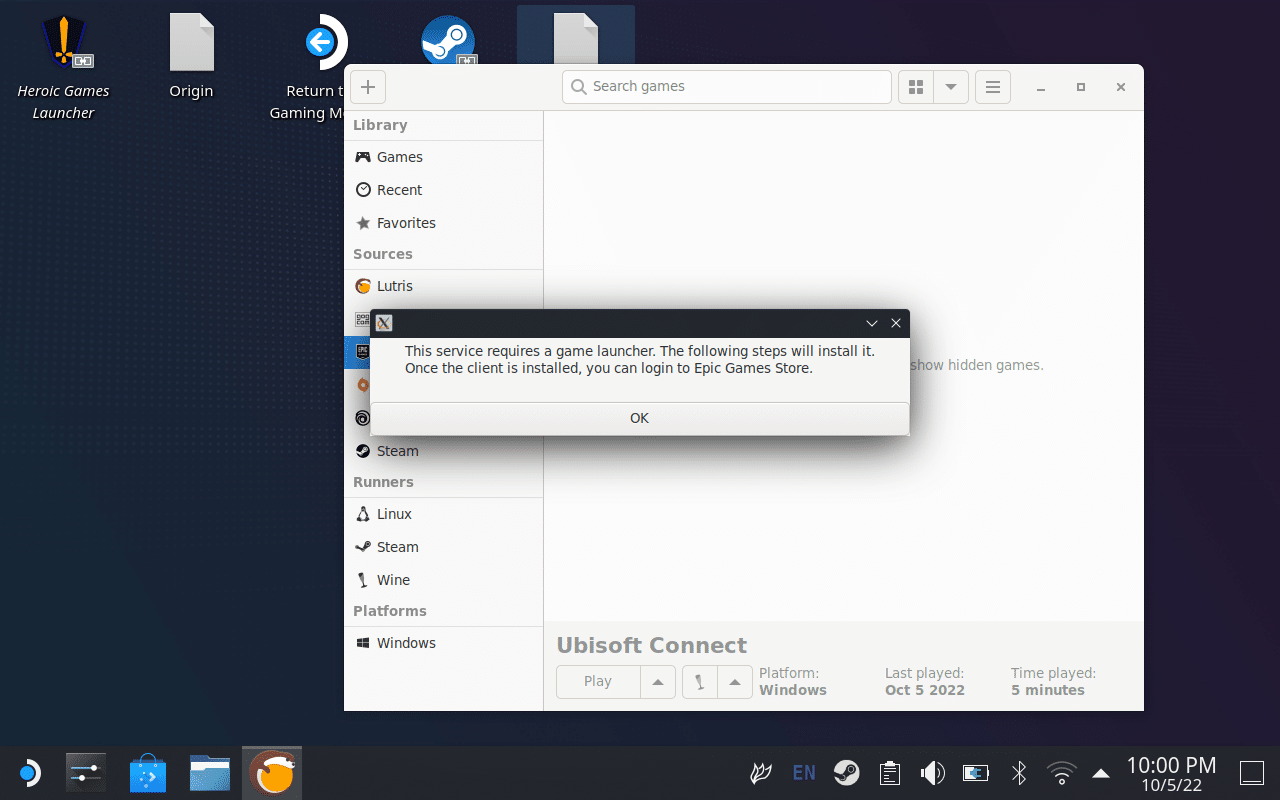Select the Linux runner
Image resolution: width=1280 pixels, height=800 pixels.
444,514
